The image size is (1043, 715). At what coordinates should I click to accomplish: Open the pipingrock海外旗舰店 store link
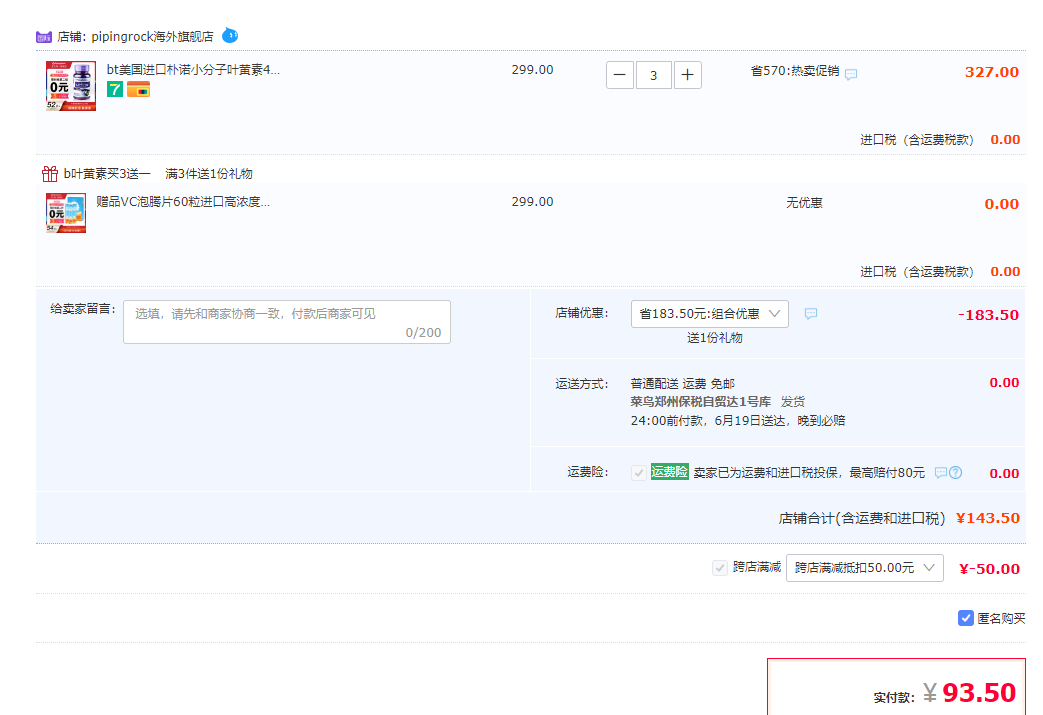(152, 37)
